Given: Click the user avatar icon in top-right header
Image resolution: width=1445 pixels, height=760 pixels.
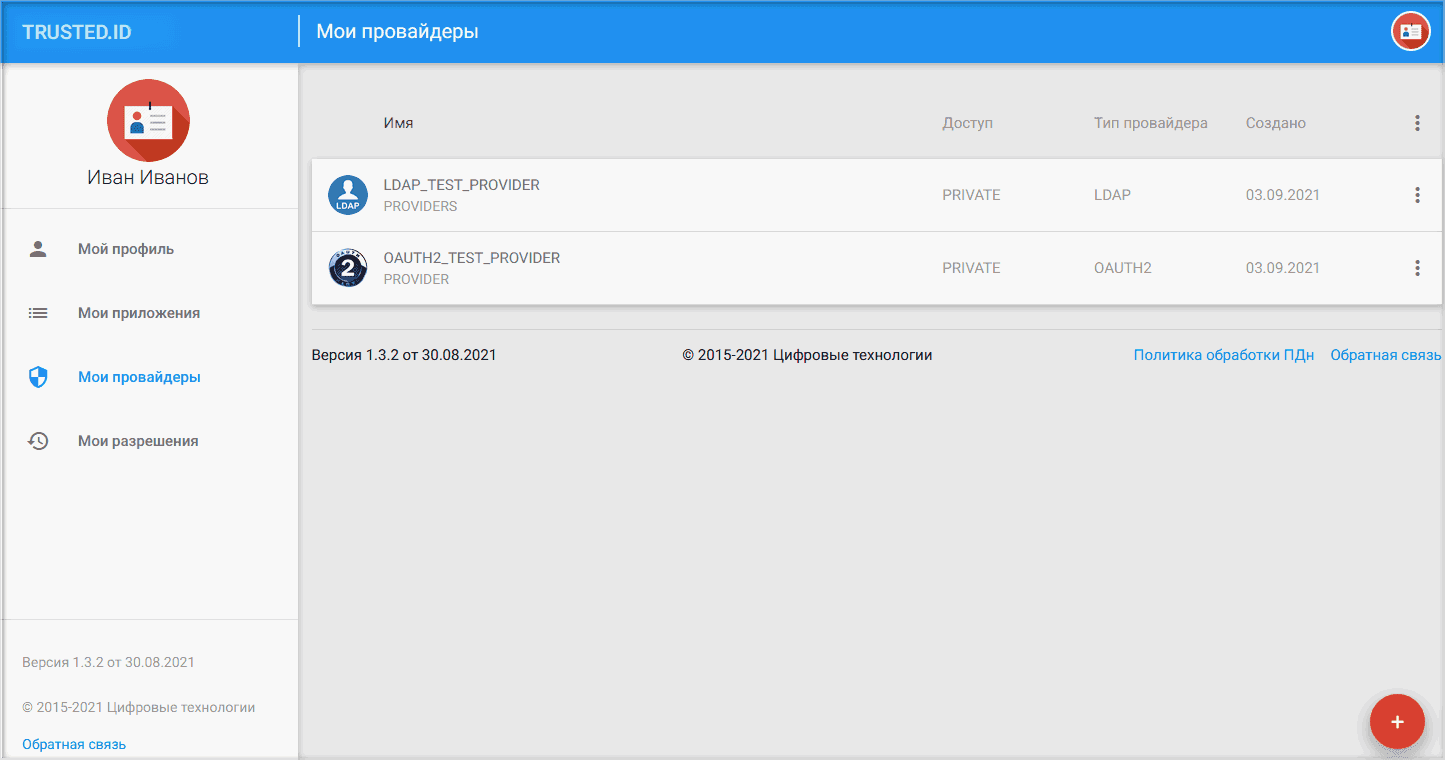Looking at the screenshot, I should point(1411,32).
